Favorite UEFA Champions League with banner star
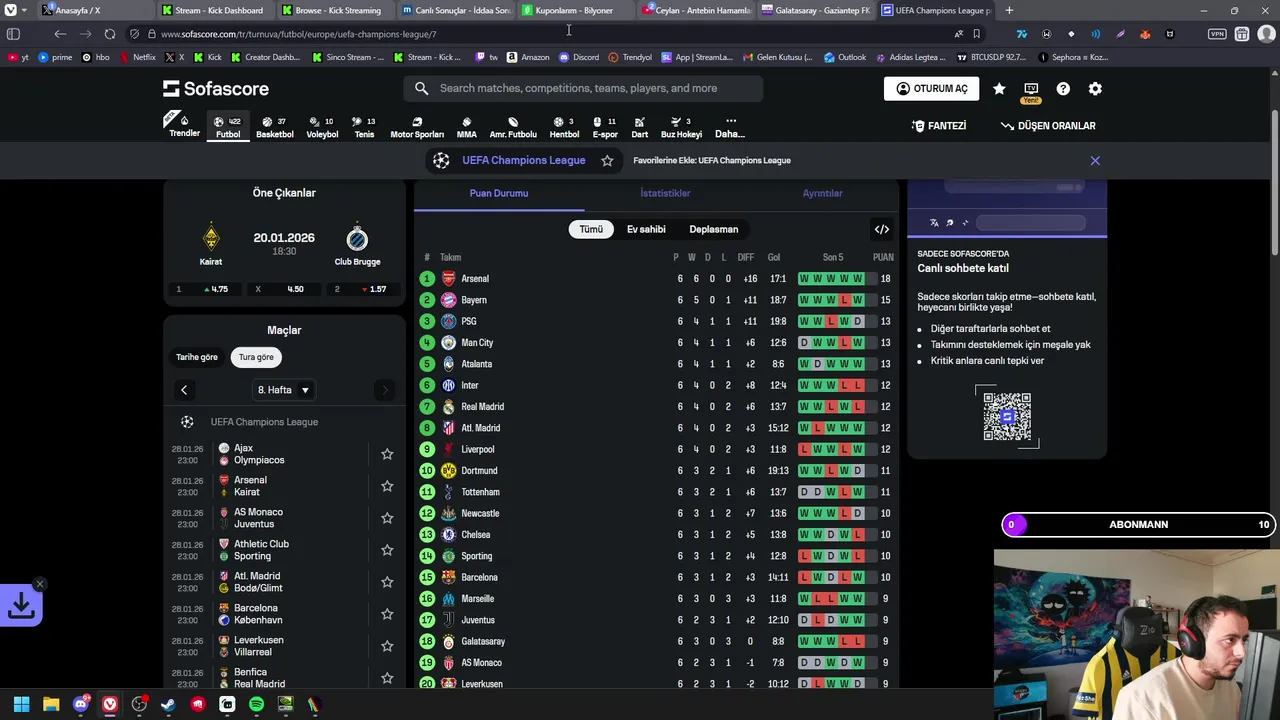The image size is (1280, 720). coord(607,160)
